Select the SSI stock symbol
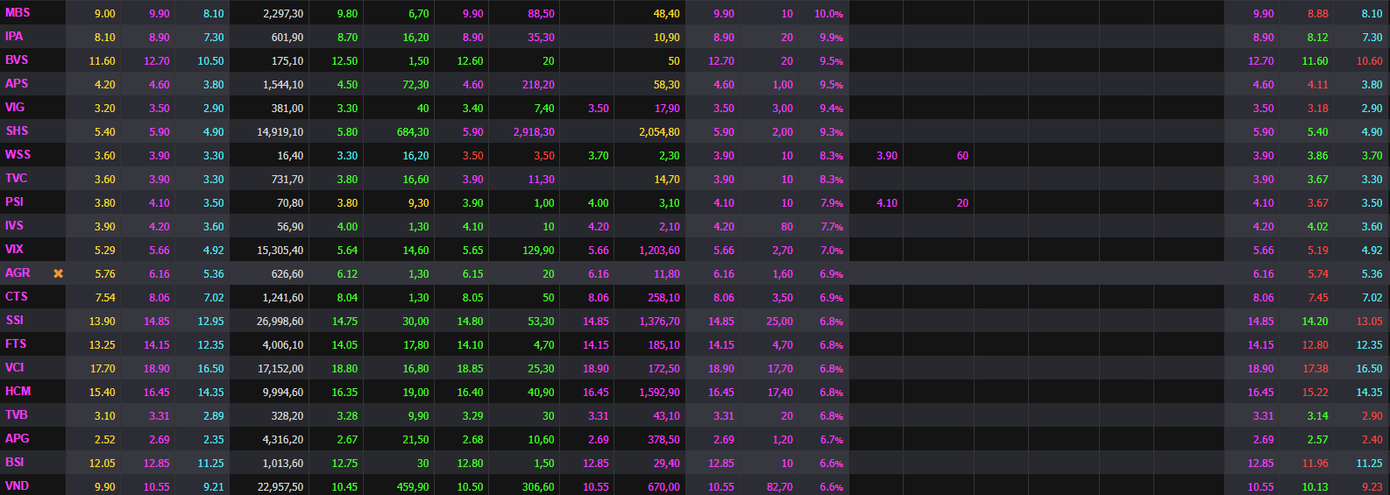The width and height of the screenshot is (1390, 495). (x=15, y=321)
